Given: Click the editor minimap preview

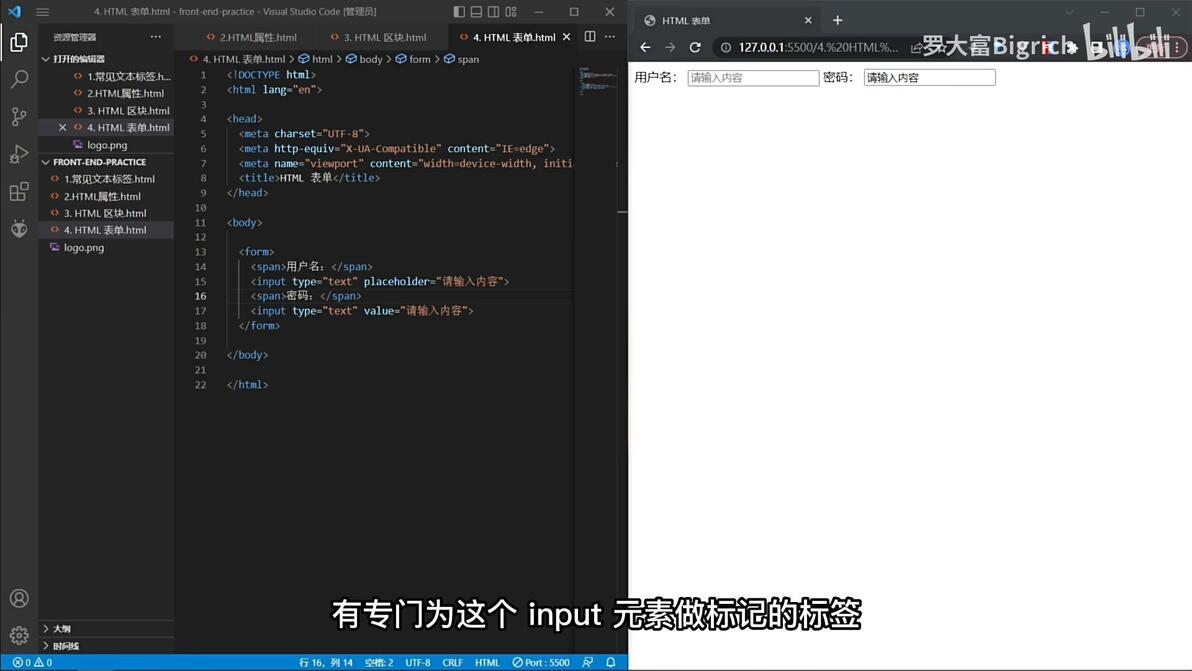Looking at the screenshot, I should pos(598,80).
